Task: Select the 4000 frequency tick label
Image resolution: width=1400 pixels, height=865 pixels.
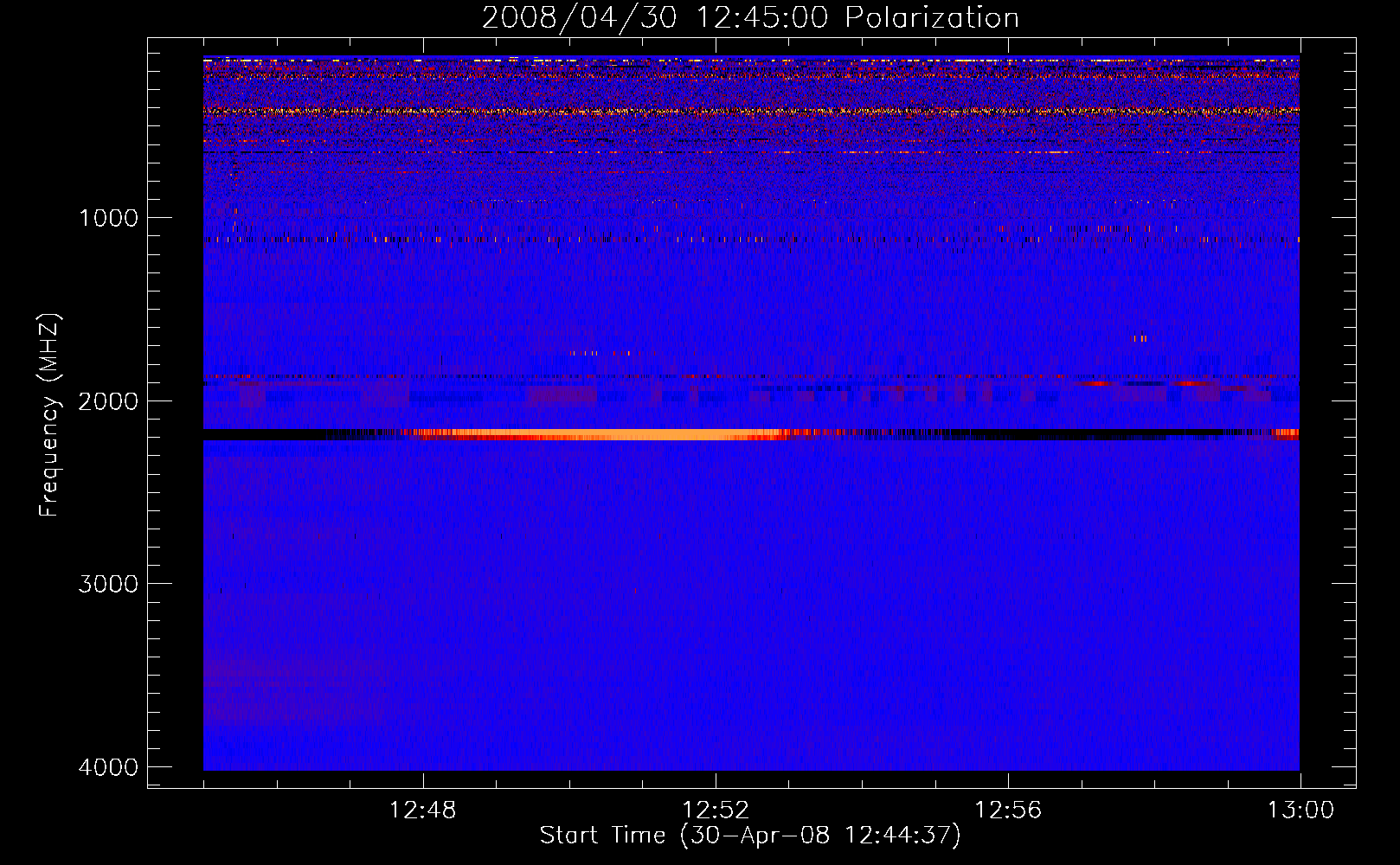Action: 108,767
